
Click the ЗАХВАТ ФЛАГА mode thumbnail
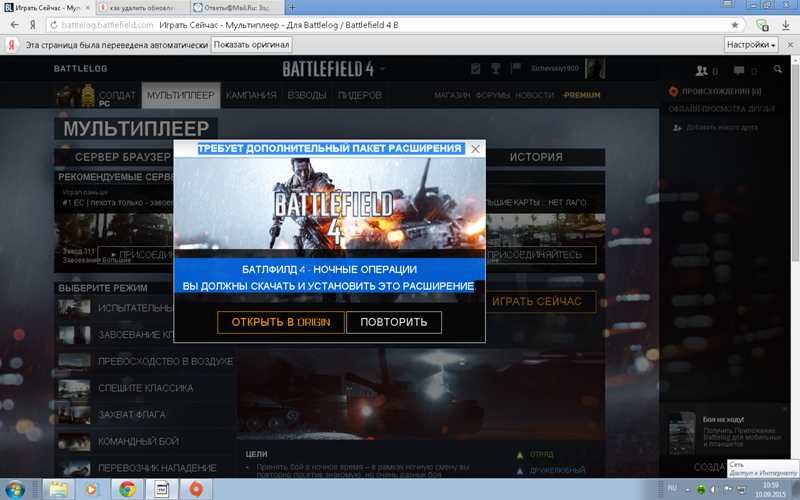(74, 415)
